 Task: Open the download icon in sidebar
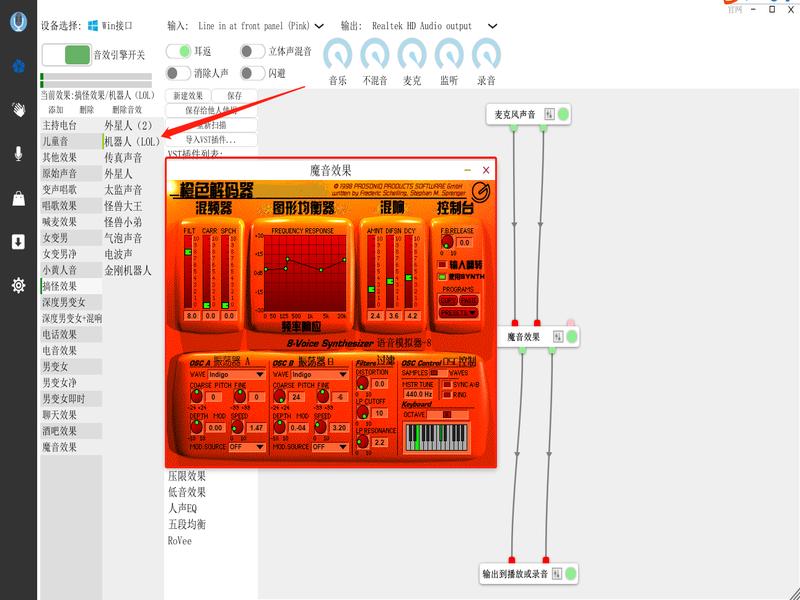(x=18, y=242)
